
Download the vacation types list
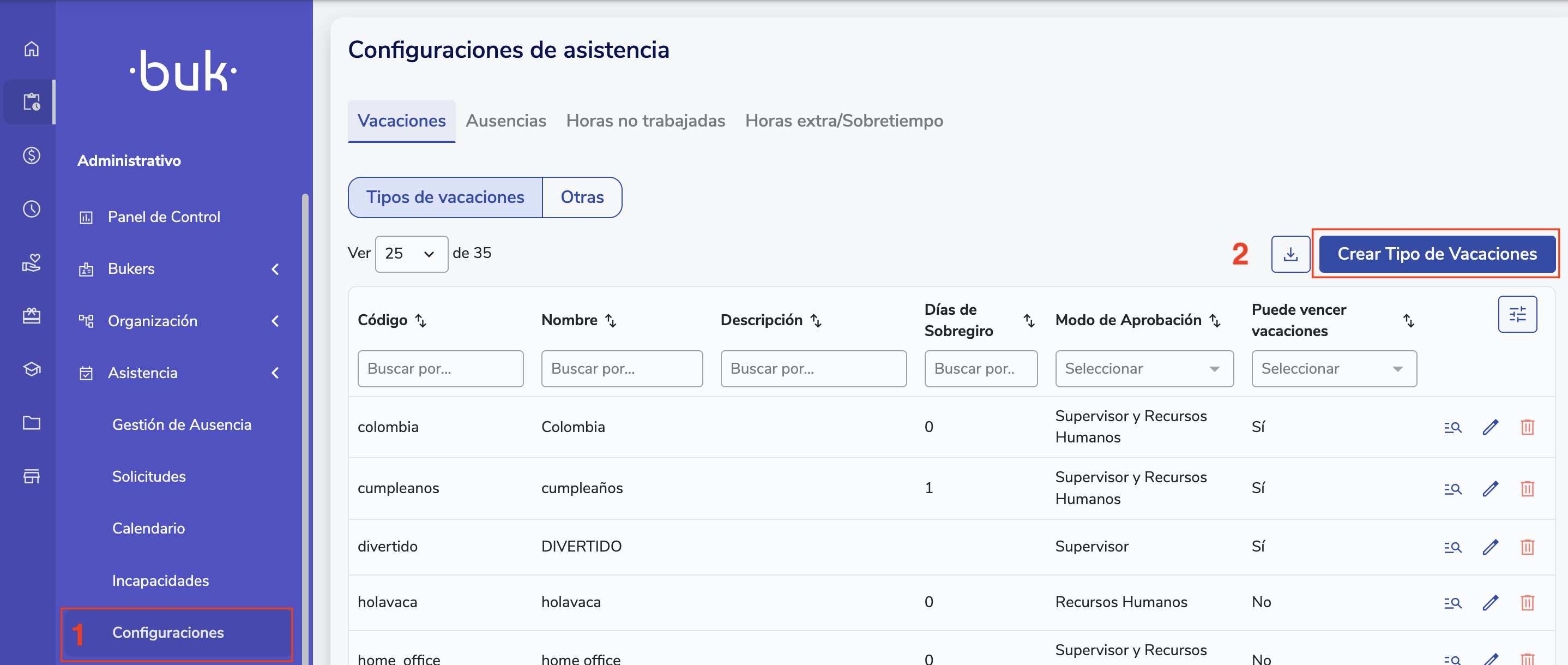click(x=1290, y=254)
